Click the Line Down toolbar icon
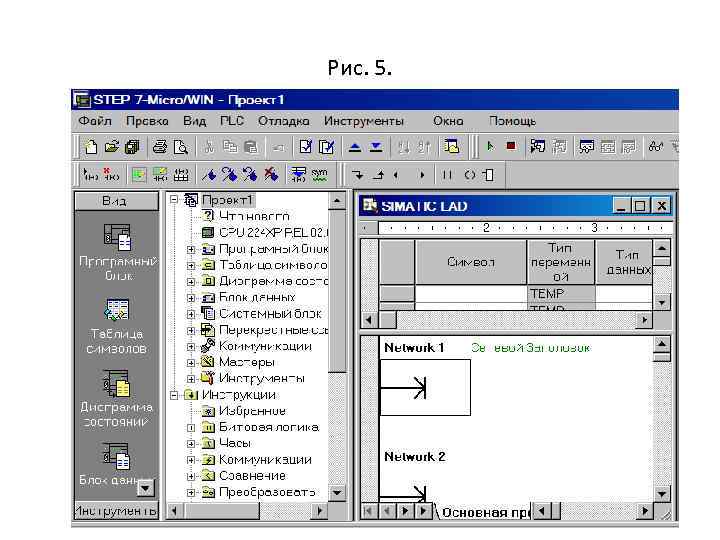This screenshot has height=540, width=720. click(x=357, y=175)
